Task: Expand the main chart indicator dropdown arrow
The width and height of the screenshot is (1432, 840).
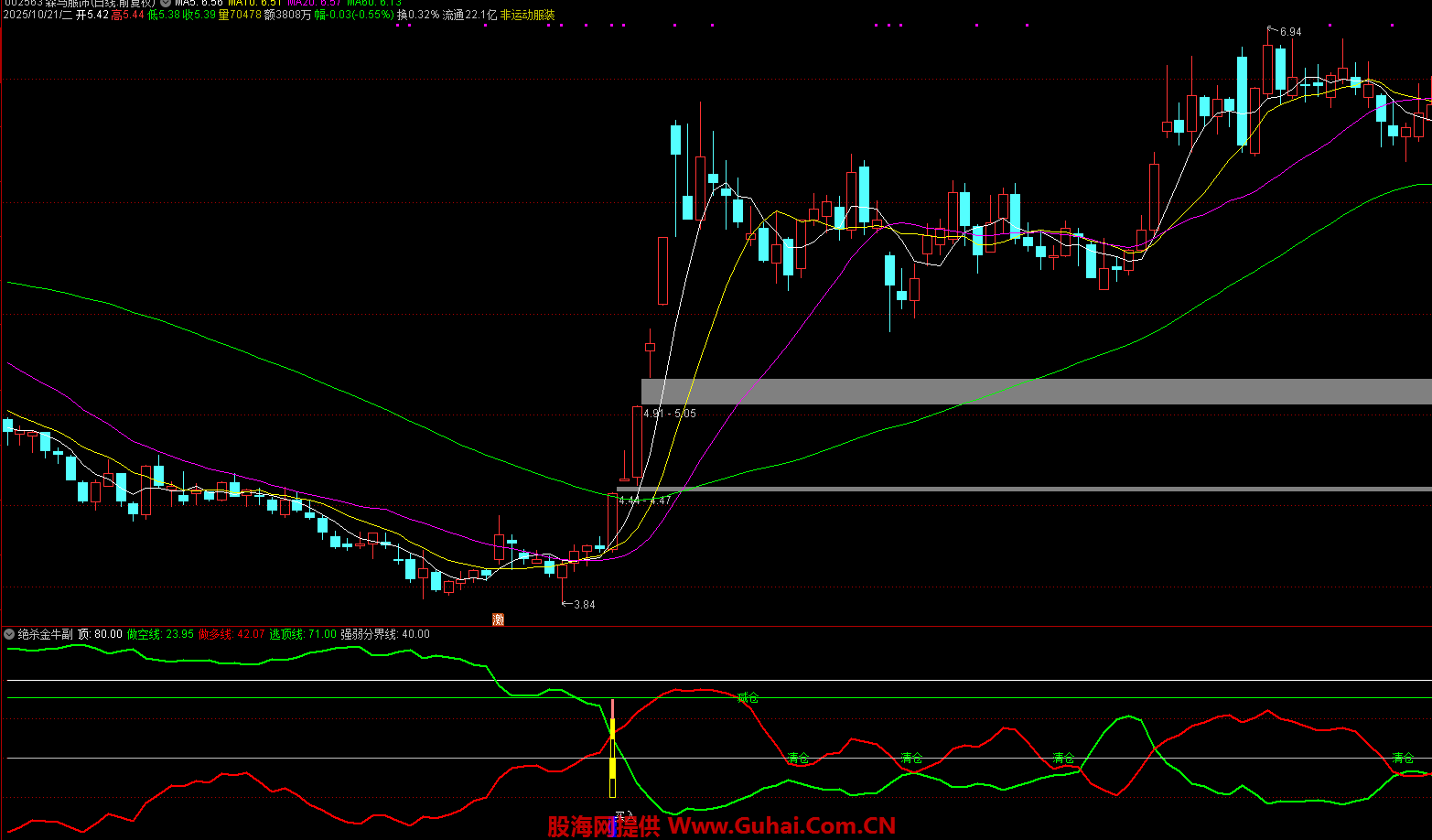Action: (166, 3)
